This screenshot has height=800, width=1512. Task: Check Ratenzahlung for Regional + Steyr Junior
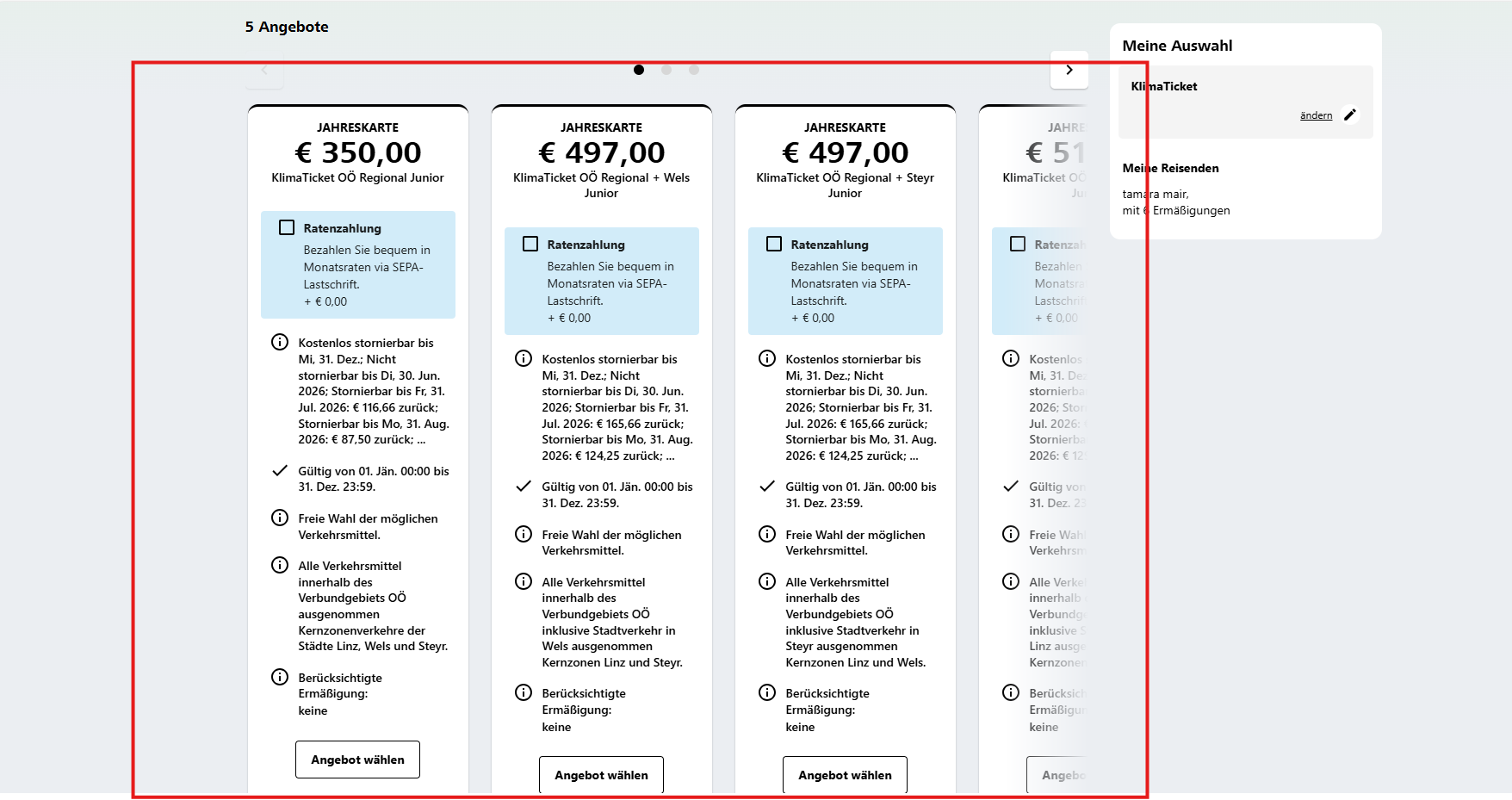point(774,244)
